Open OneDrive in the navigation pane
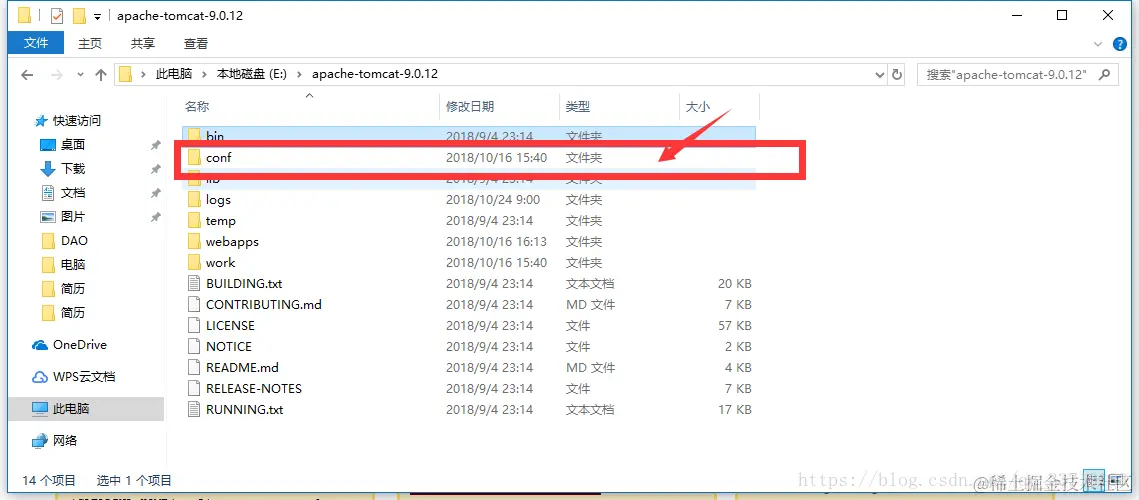This screenshot has width=1139, height=500. [x=79, y=345]
